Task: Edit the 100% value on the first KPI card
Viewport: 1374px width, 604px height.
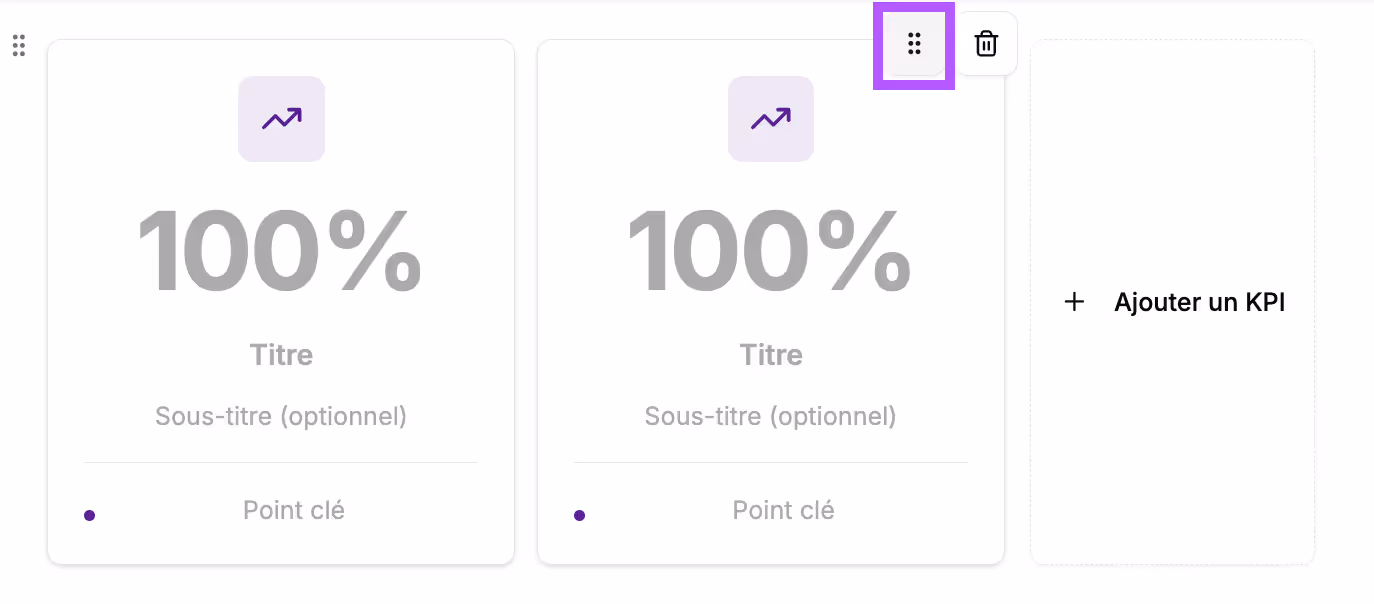Action: point(281,250)
